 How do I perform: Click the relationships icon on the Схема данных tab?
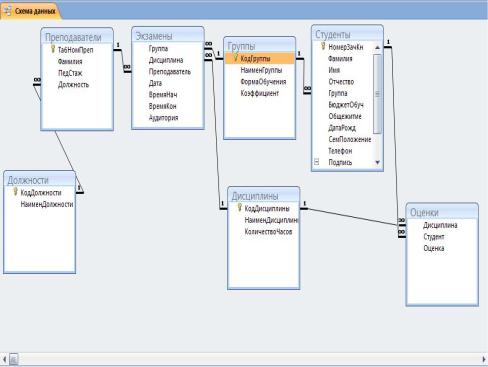(7, 11)
